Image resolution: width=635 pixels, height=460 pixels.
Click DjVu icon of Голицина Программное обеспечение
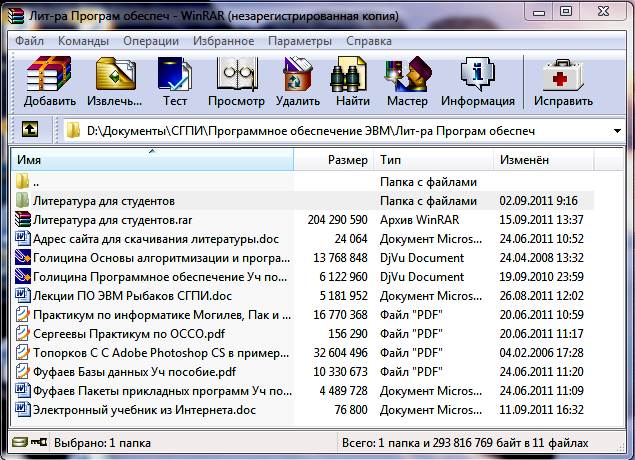point(23,276)
